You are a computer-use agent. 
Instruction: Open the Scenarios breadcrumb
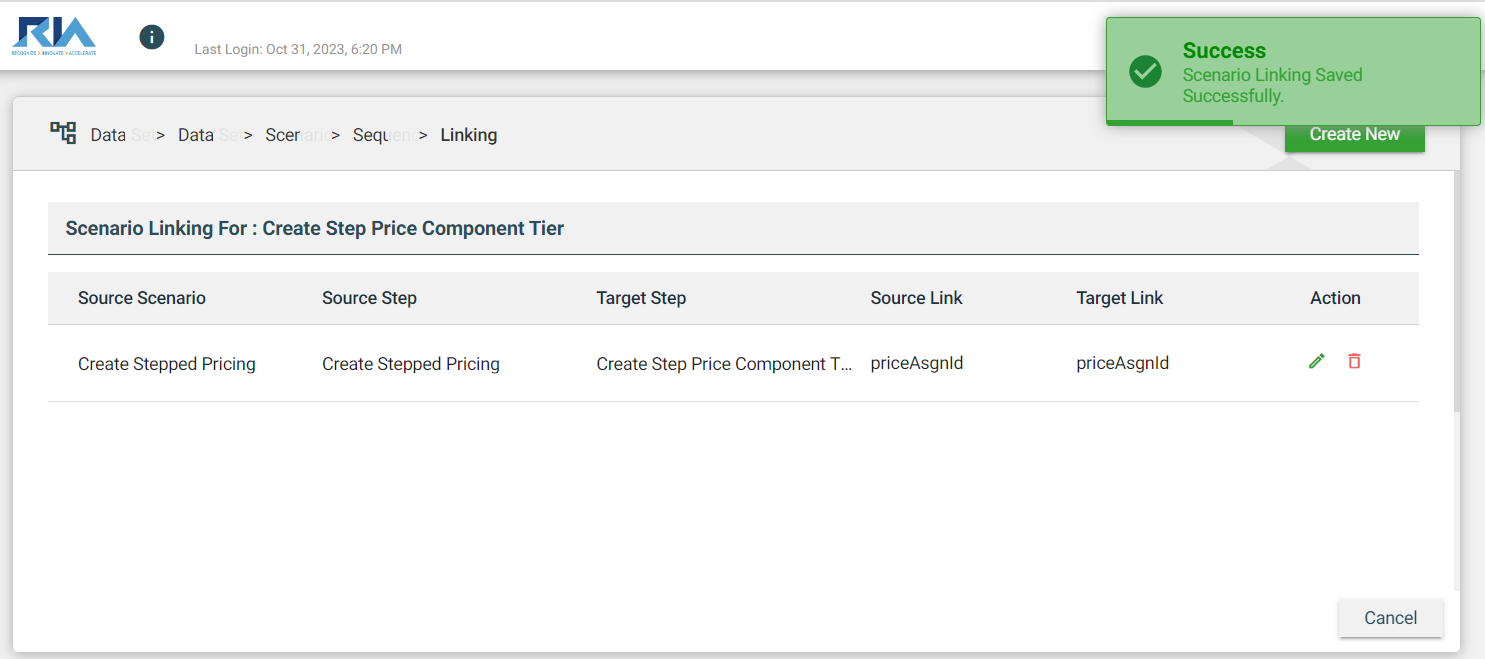[x=283, y=135]
